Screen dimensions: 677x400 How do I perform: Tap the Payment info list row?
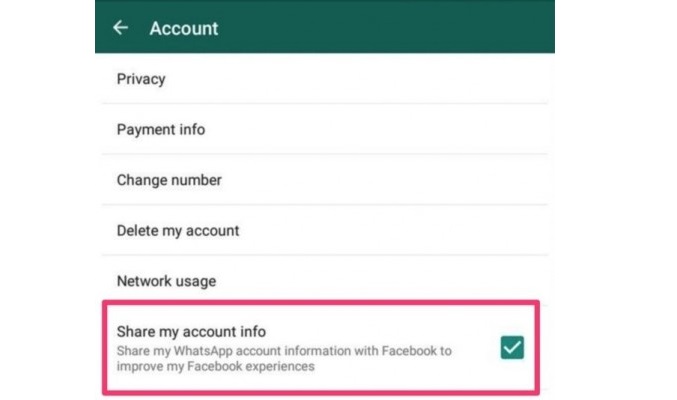[x=320, y=130]
